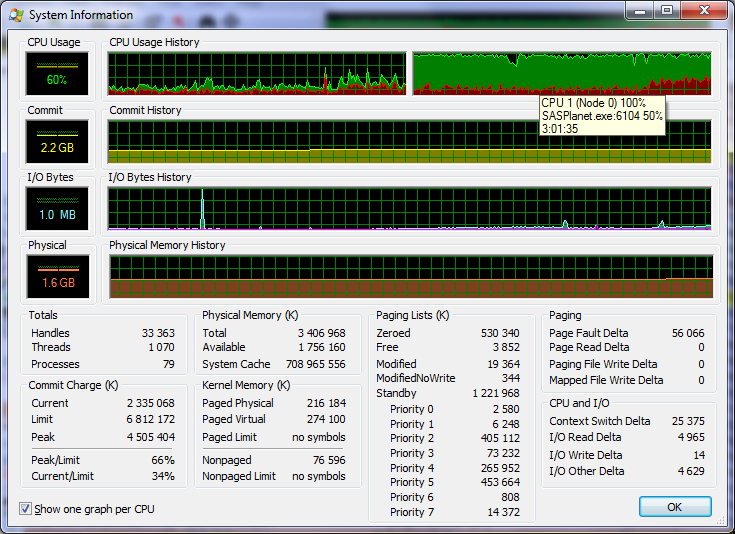This screenshot has height=534, width=735.
Task: Maximize the System Information window
Action: tap(667, 11)
